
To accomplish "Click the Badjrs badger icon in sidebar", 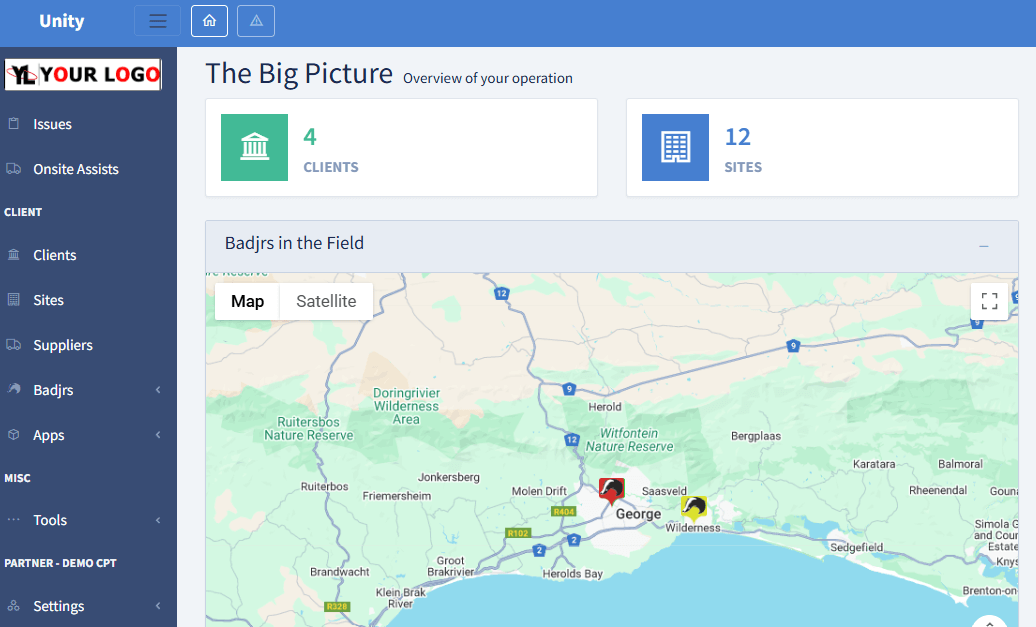I will click(13, 388).
